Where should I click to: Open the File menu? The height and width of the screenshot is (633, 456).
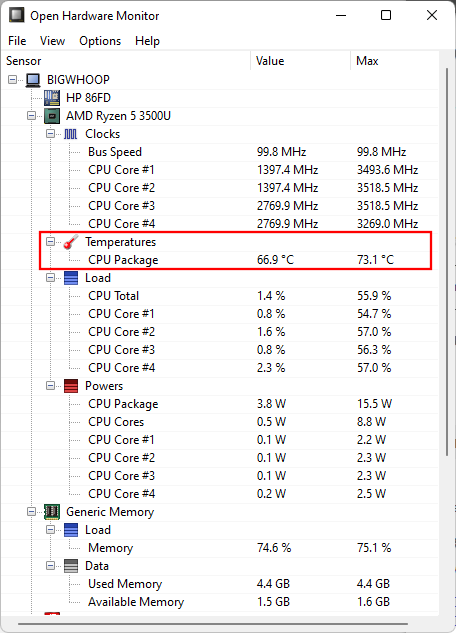pos(17,41)
